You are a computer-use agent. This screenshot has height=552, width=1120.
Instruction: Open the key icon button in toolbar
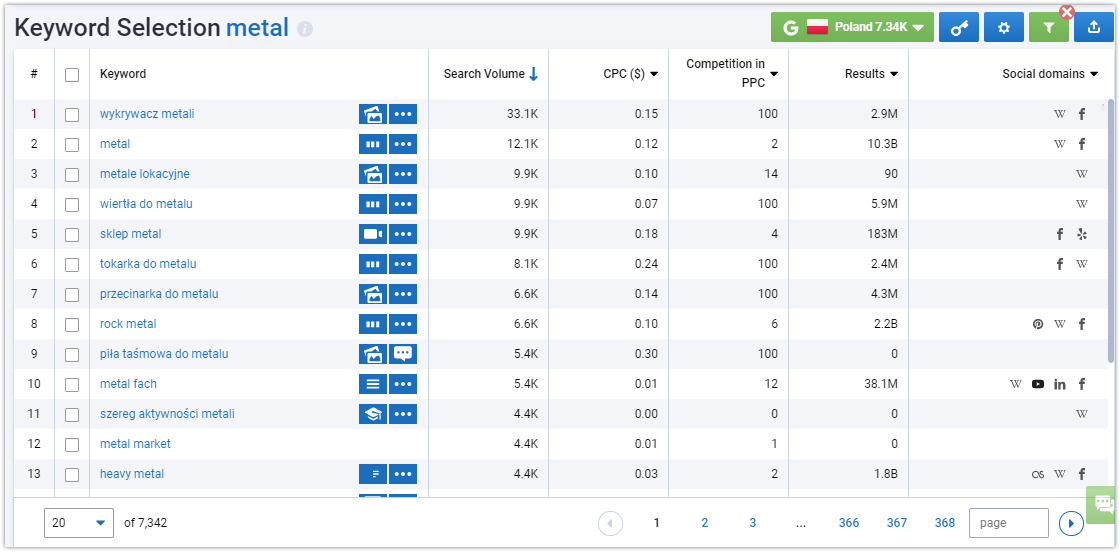coord(959,28)
